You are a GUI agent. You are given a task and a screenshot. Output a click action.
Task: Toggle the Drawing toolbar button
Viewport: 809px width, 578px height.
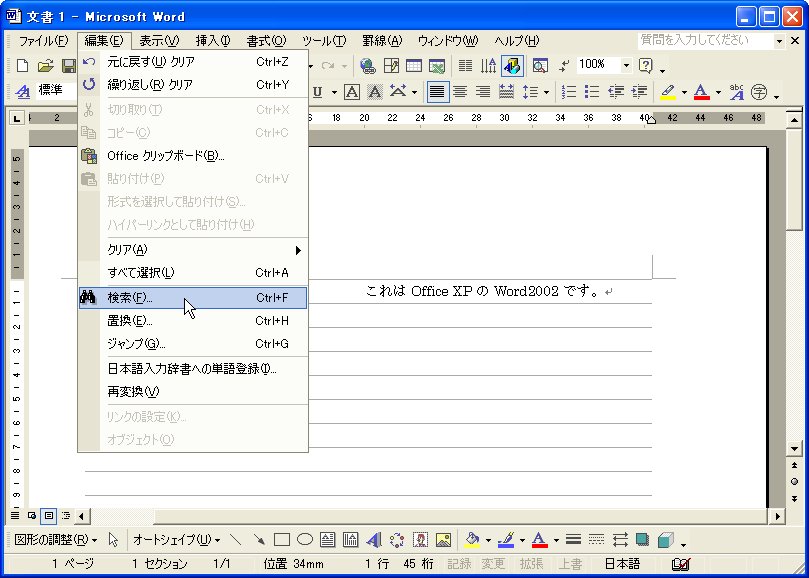click(x=512, y=66)
